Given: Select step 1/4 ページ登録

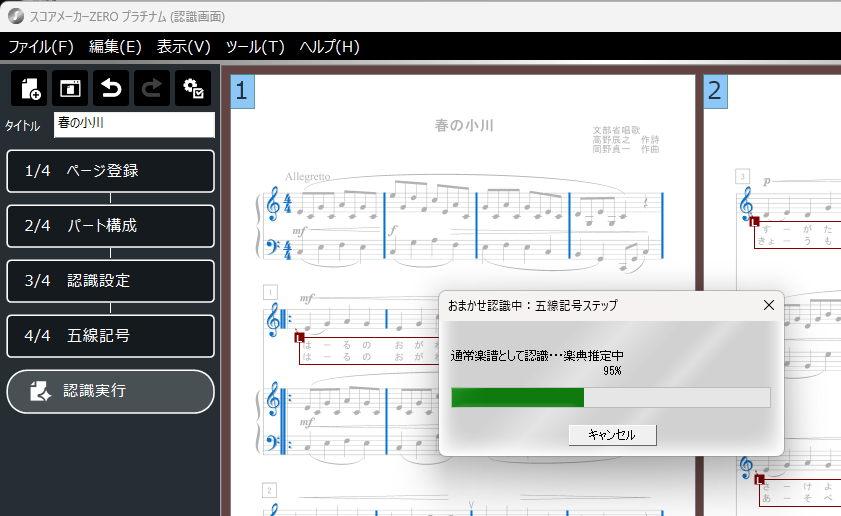Looking at the screenshot, I should (x=110, y=171).
